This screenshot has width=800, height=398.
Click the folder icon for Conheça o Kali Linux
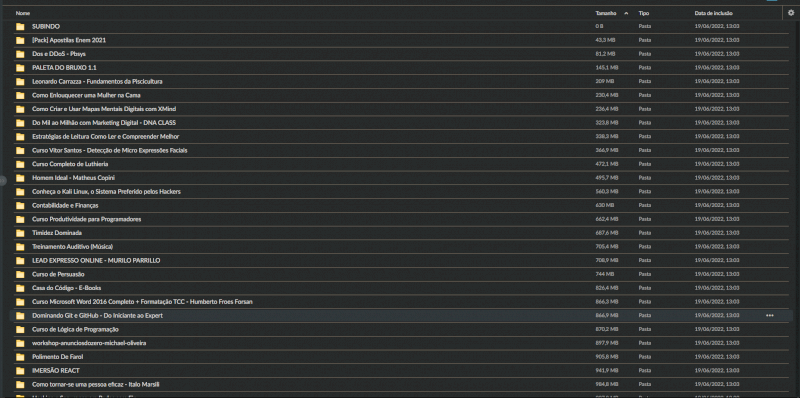click(20, 192)
